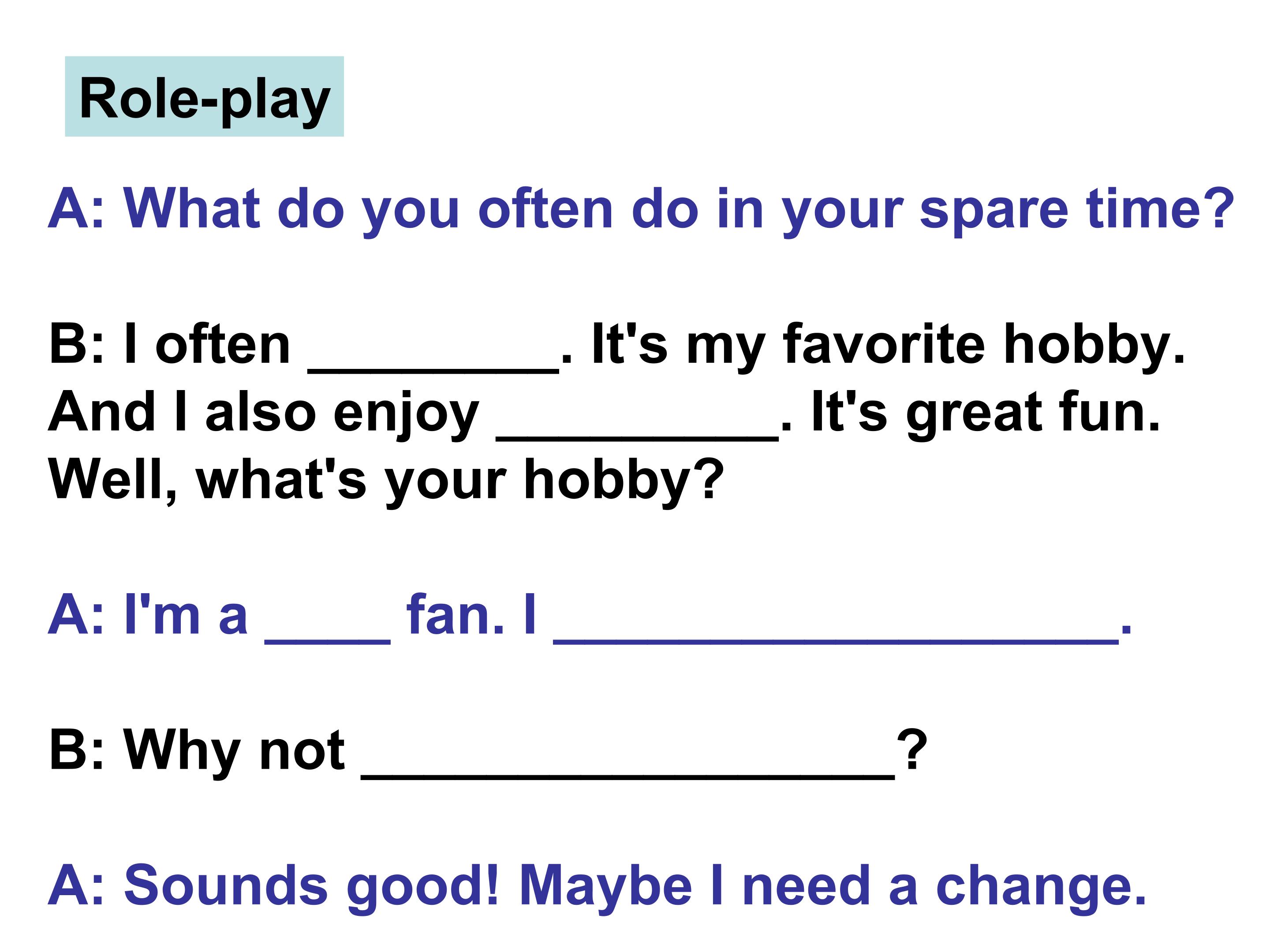Click the sentence 'It's my favorite hobby.'

pyautogui.click(x=888, y=346)
